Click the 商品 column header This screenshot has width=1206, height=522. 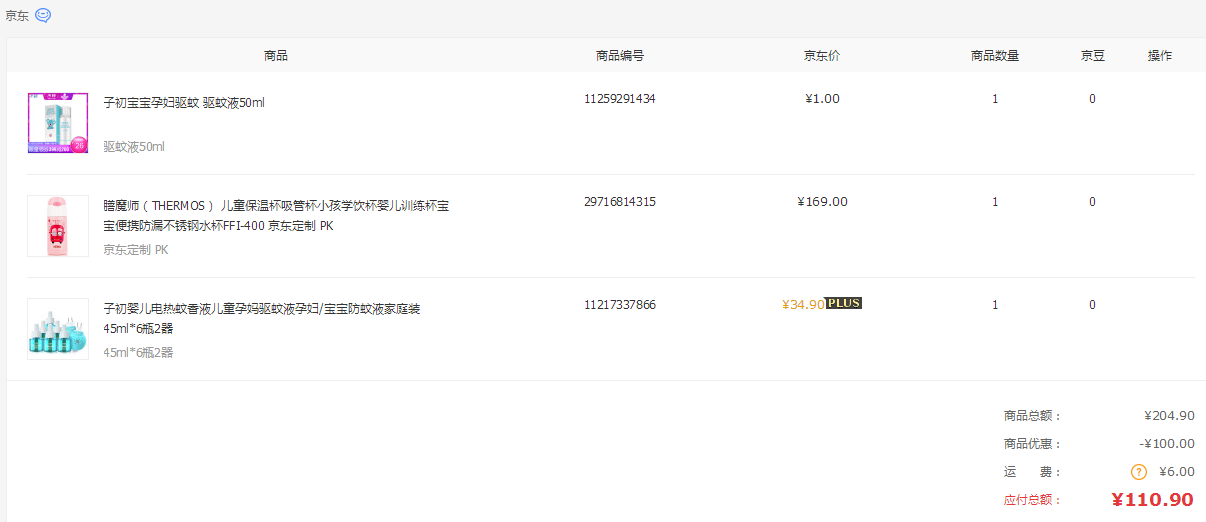point(276,56)
